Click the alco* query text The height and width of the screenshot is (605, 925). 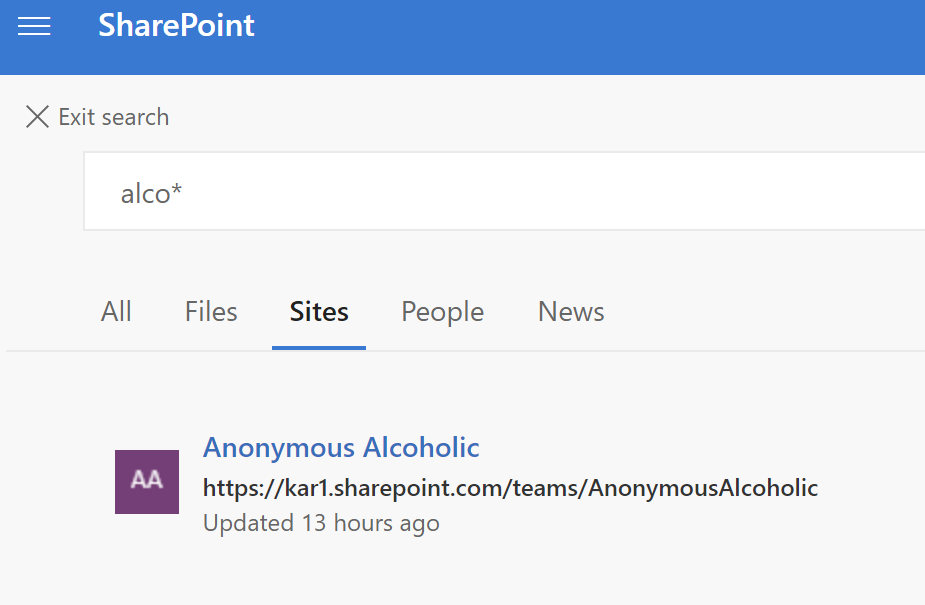[x=151, y=193]
